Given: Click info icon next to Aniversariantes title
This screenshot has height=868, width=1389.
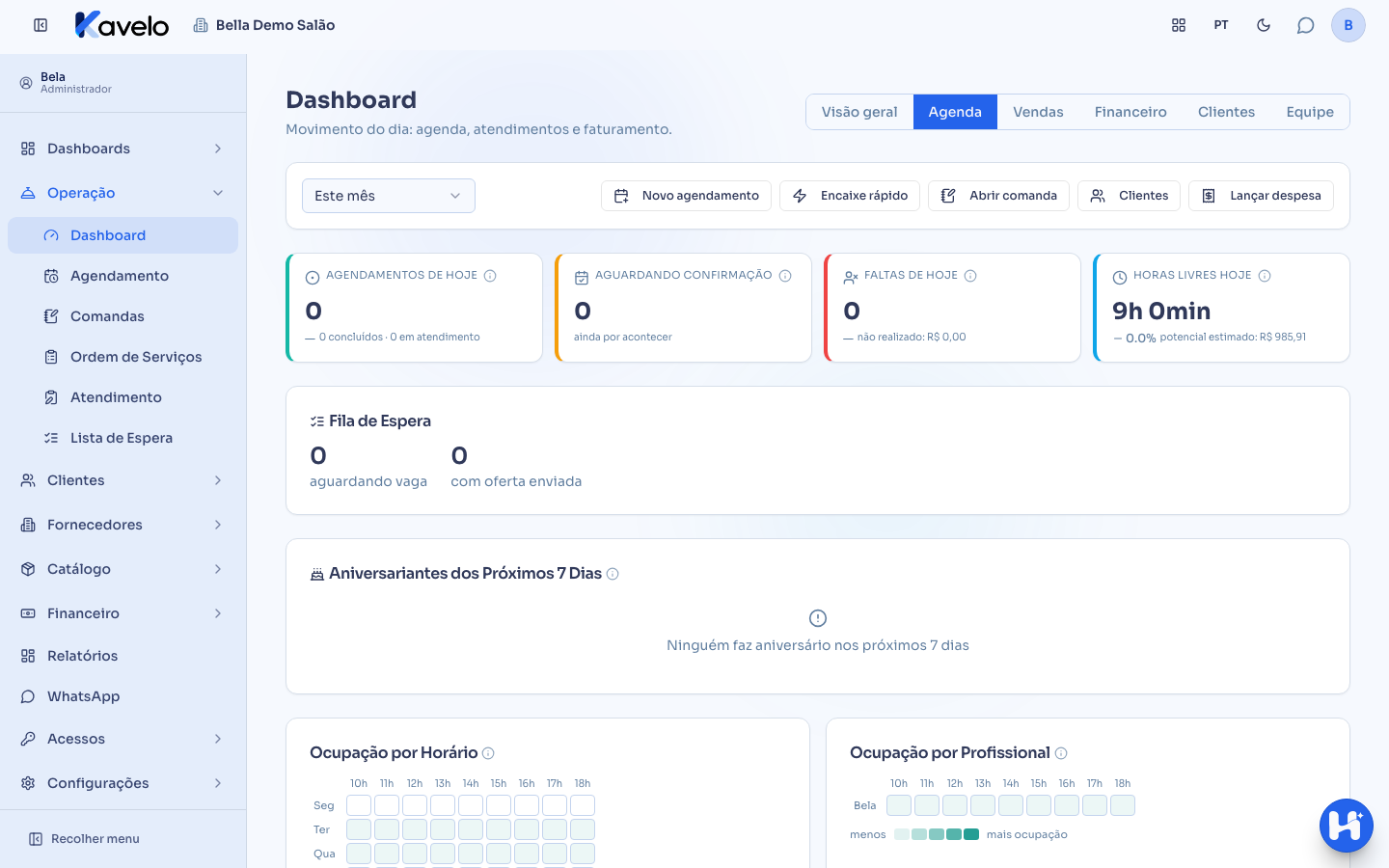Looking at the screenshot, I should 613,574.
